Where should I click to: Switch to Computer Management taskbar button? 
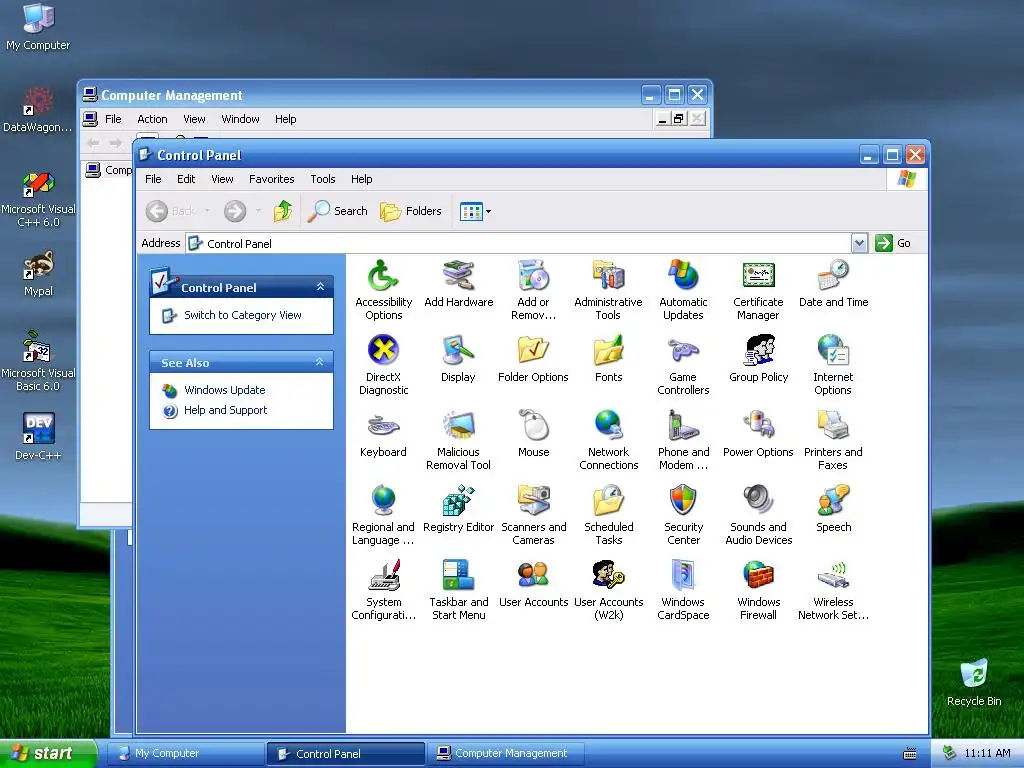tap(505, 753)
